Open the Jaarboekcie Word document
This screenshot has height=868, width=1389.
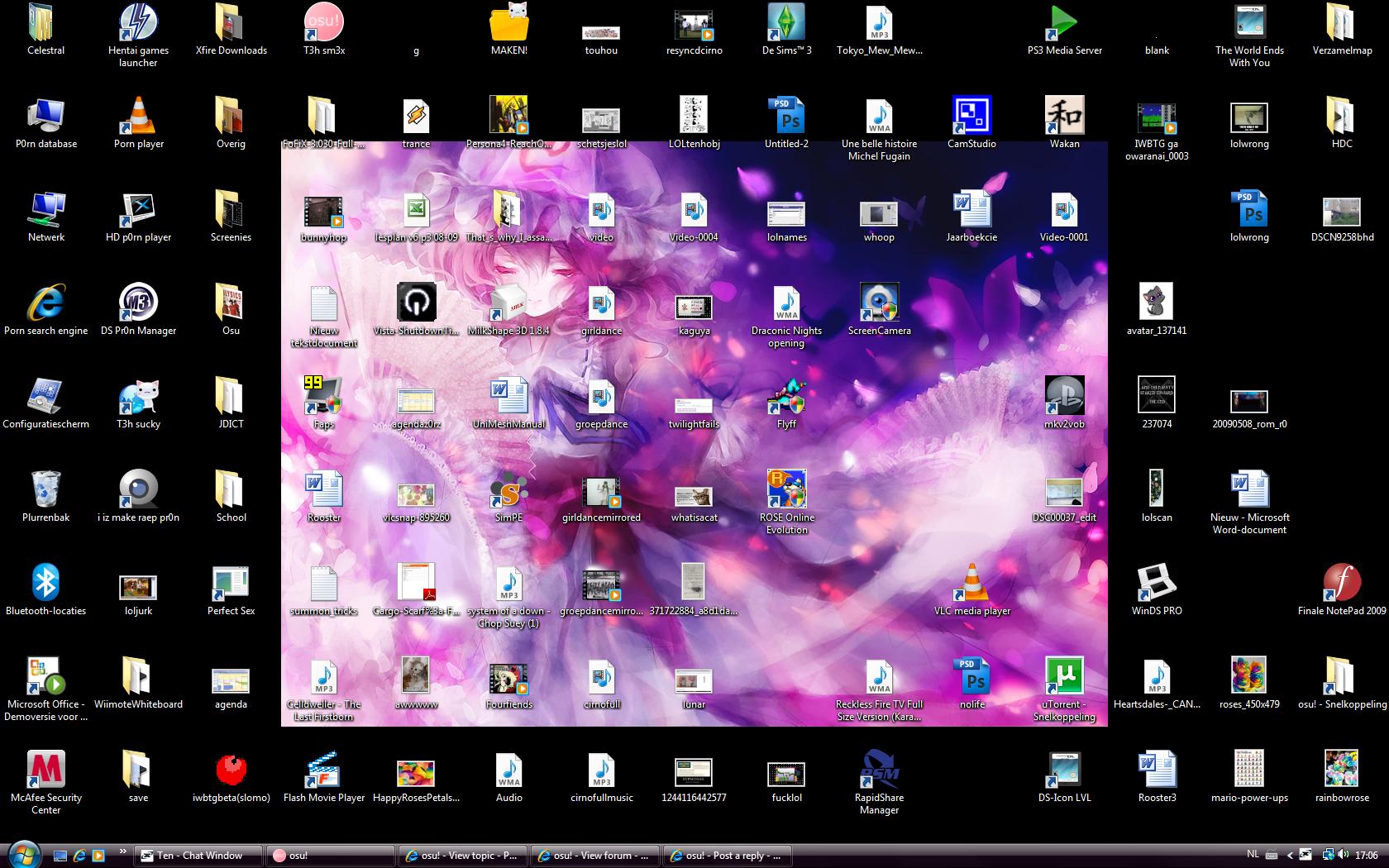[x=971, y=217]
